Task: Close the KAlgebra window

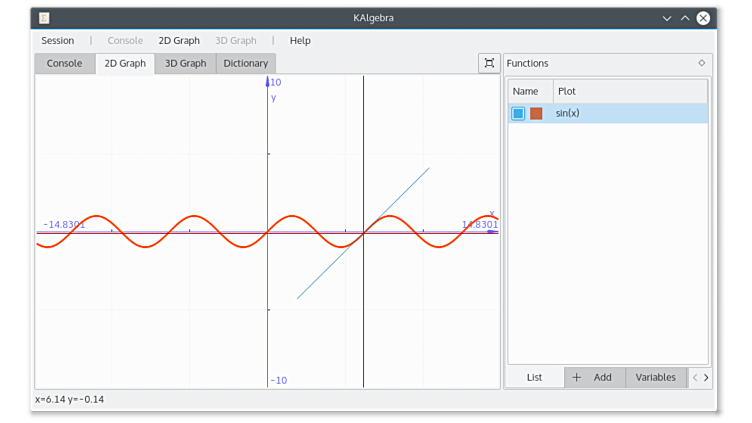Action: (704, 18)
